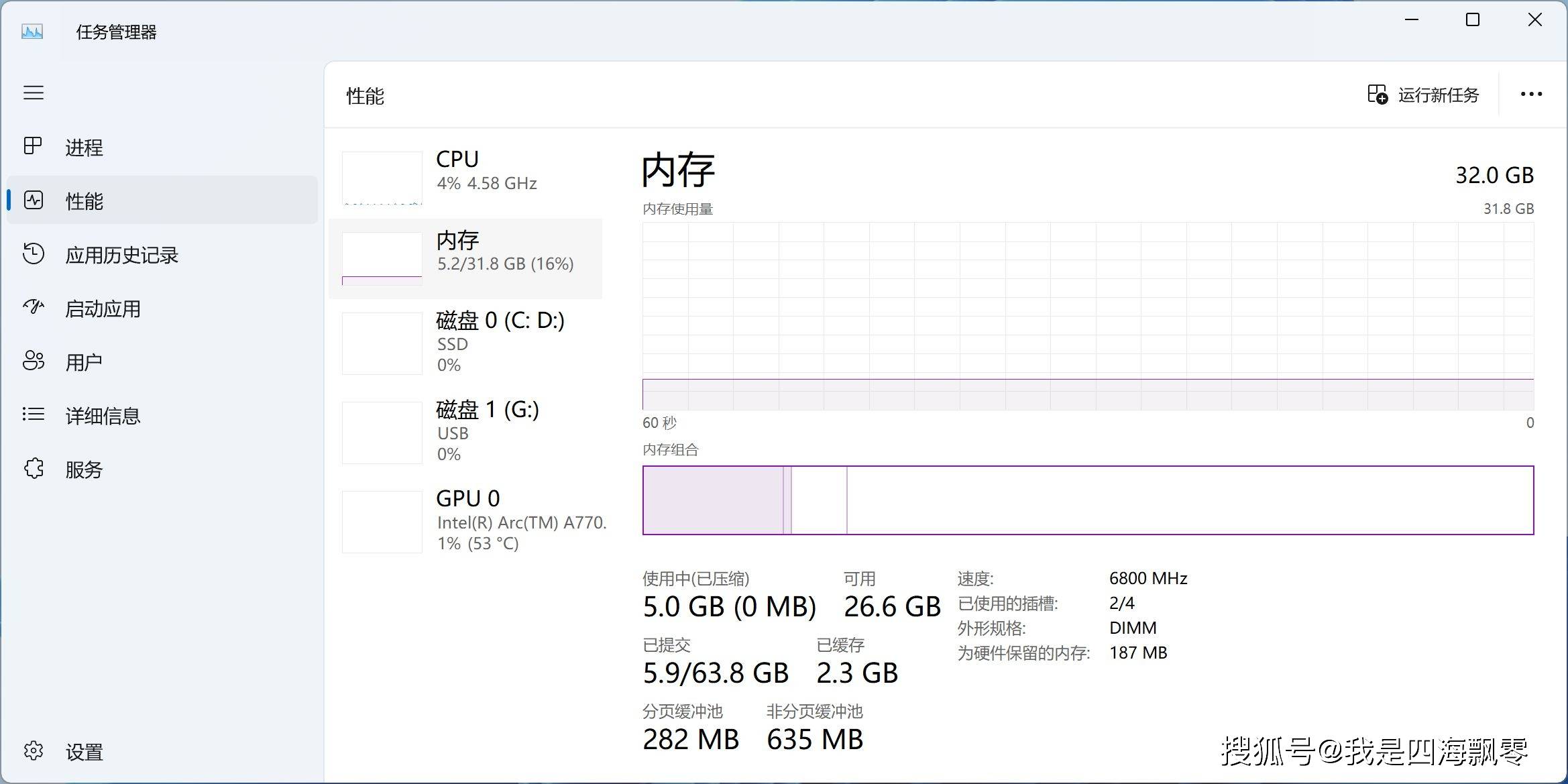Screen dimensions: 1568x784
Task: Click the 2.3 GB cached value
Action: (857, 673)
